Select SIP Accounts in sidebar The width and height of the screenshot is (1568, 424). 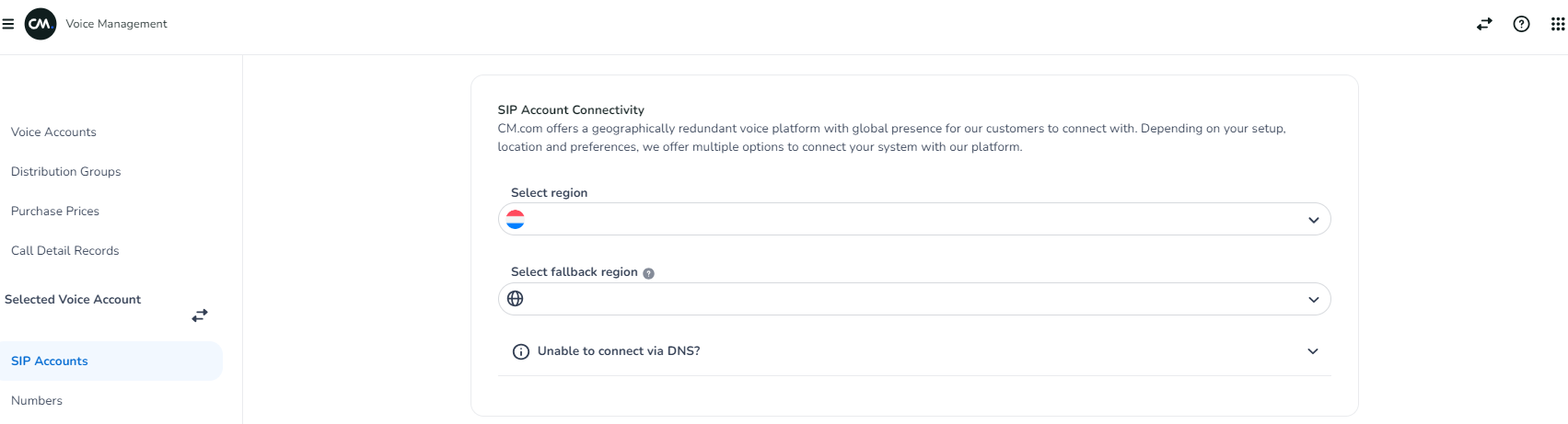(x=50, y=361)
